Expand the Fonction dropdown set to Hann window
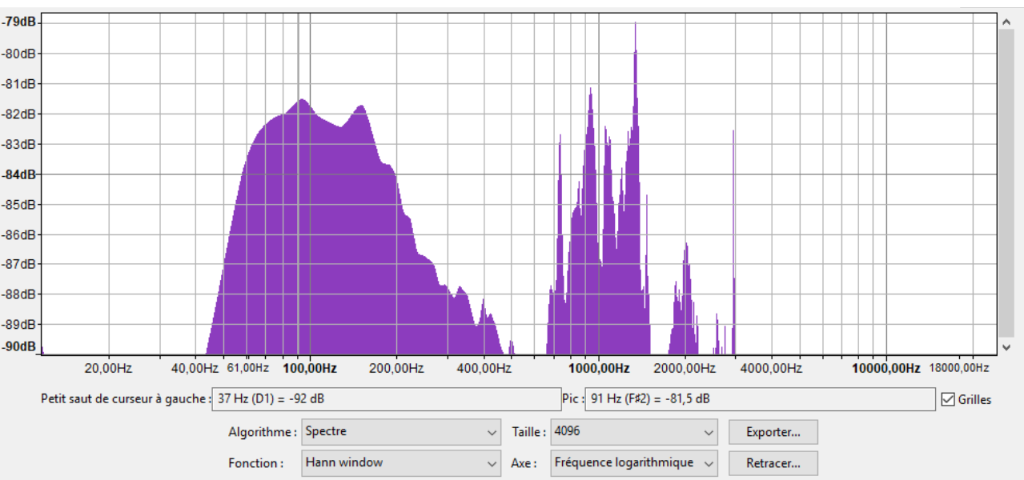This screenshot has width=1024, height=480. (401, 463)
